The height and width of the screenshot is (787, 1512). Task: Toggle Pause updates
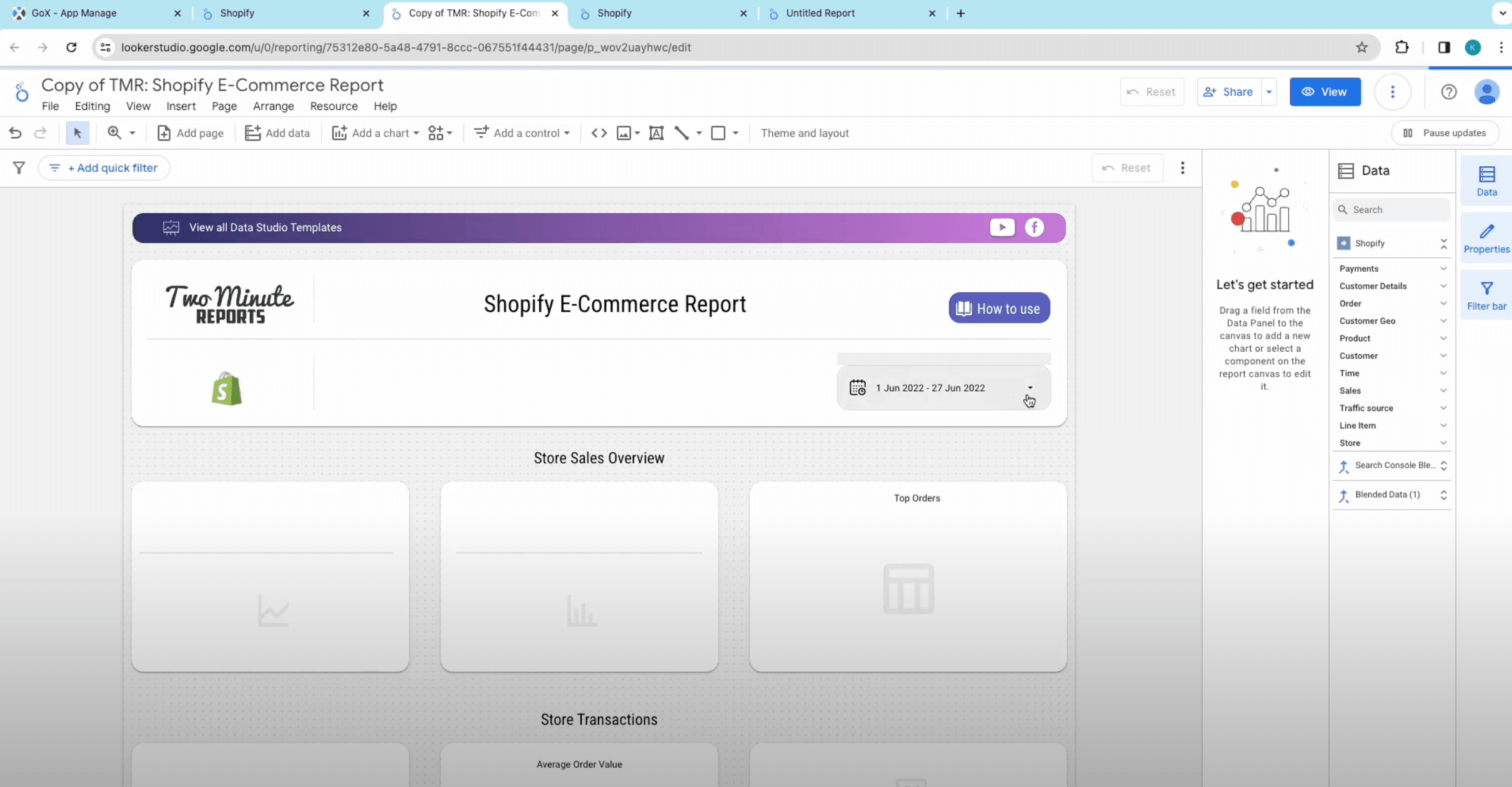coord(1445,133)
